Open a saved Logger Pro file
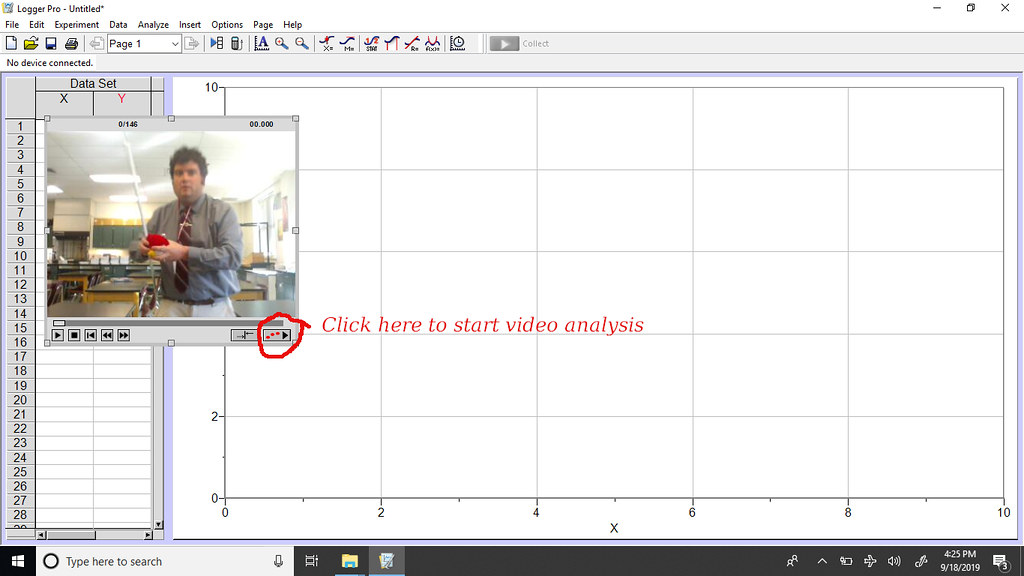Screen dimensions: 1024x576 (x=30, y=43)
